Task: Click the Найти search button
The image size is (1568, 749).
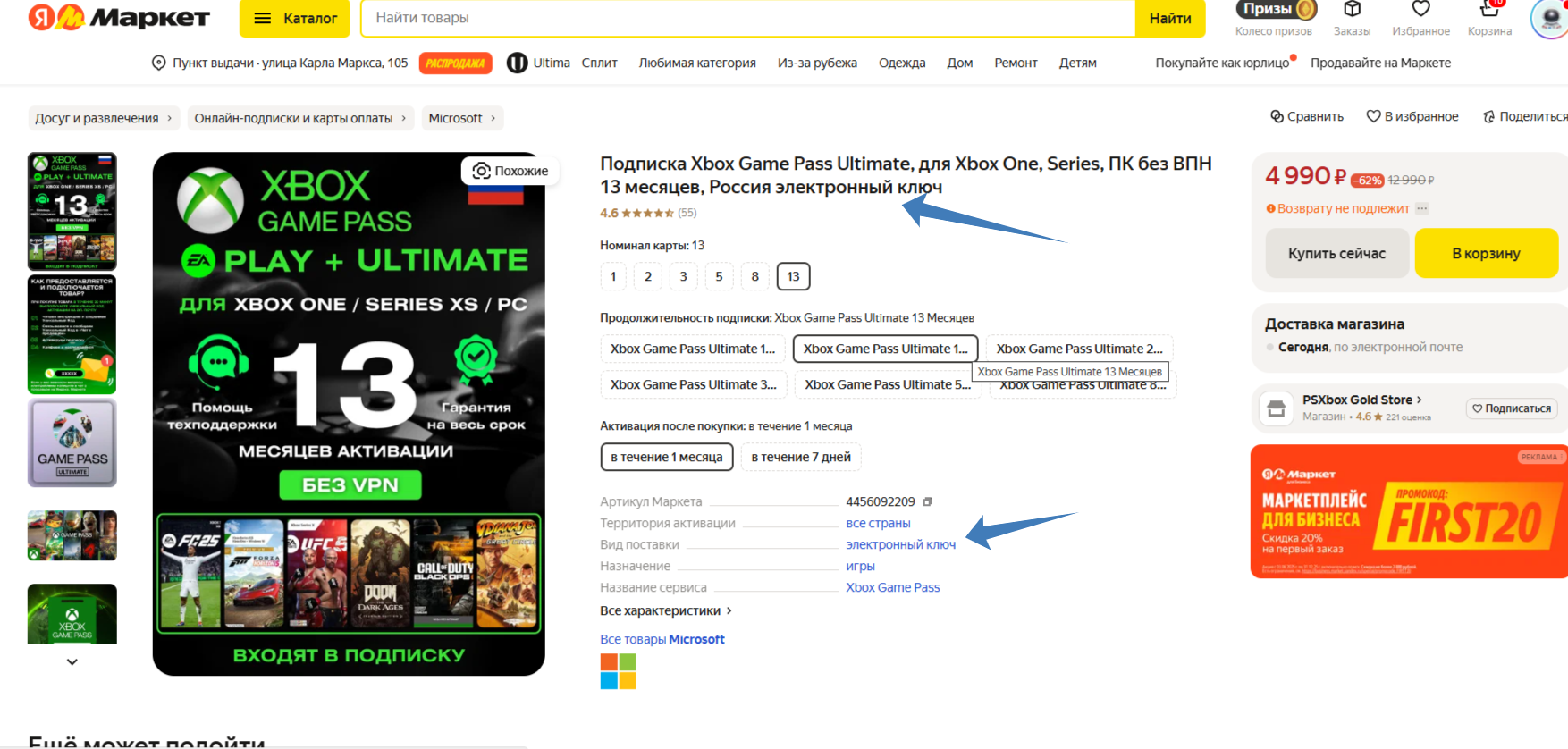Action: click(1170, 18)
